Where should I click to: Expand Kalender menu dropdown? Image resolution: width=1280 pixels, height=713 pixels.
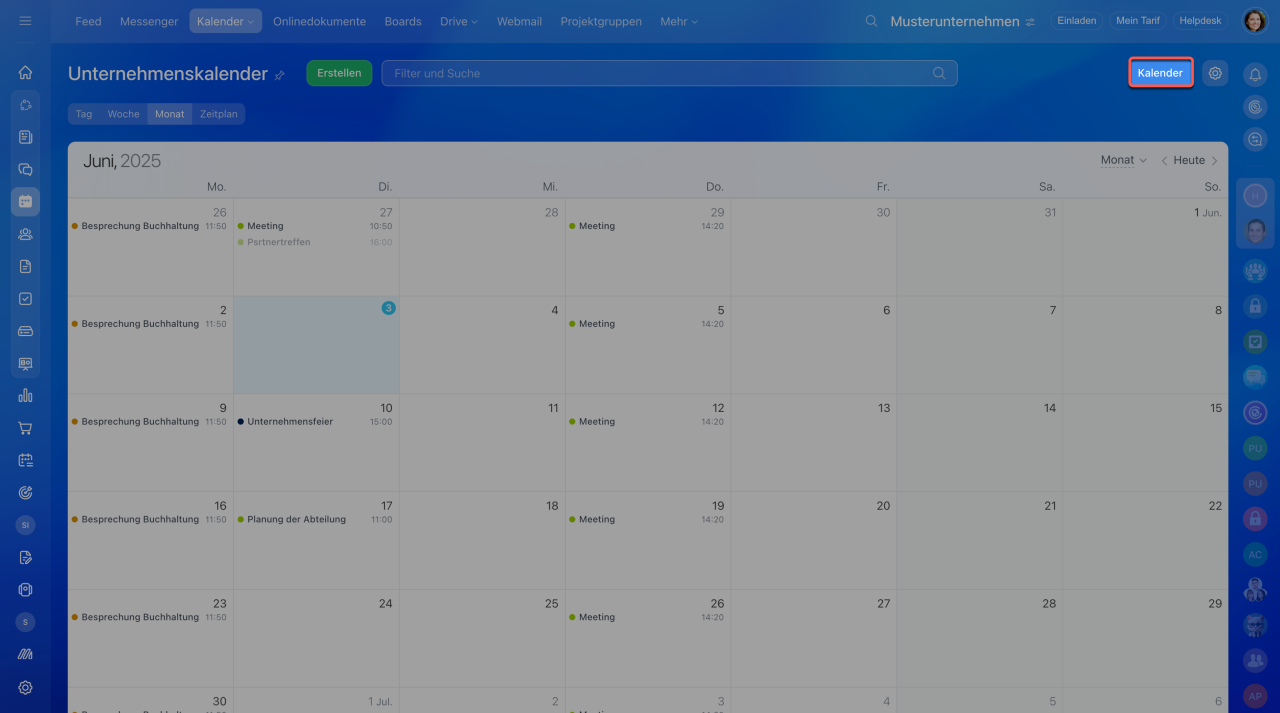tap(250, 22)
